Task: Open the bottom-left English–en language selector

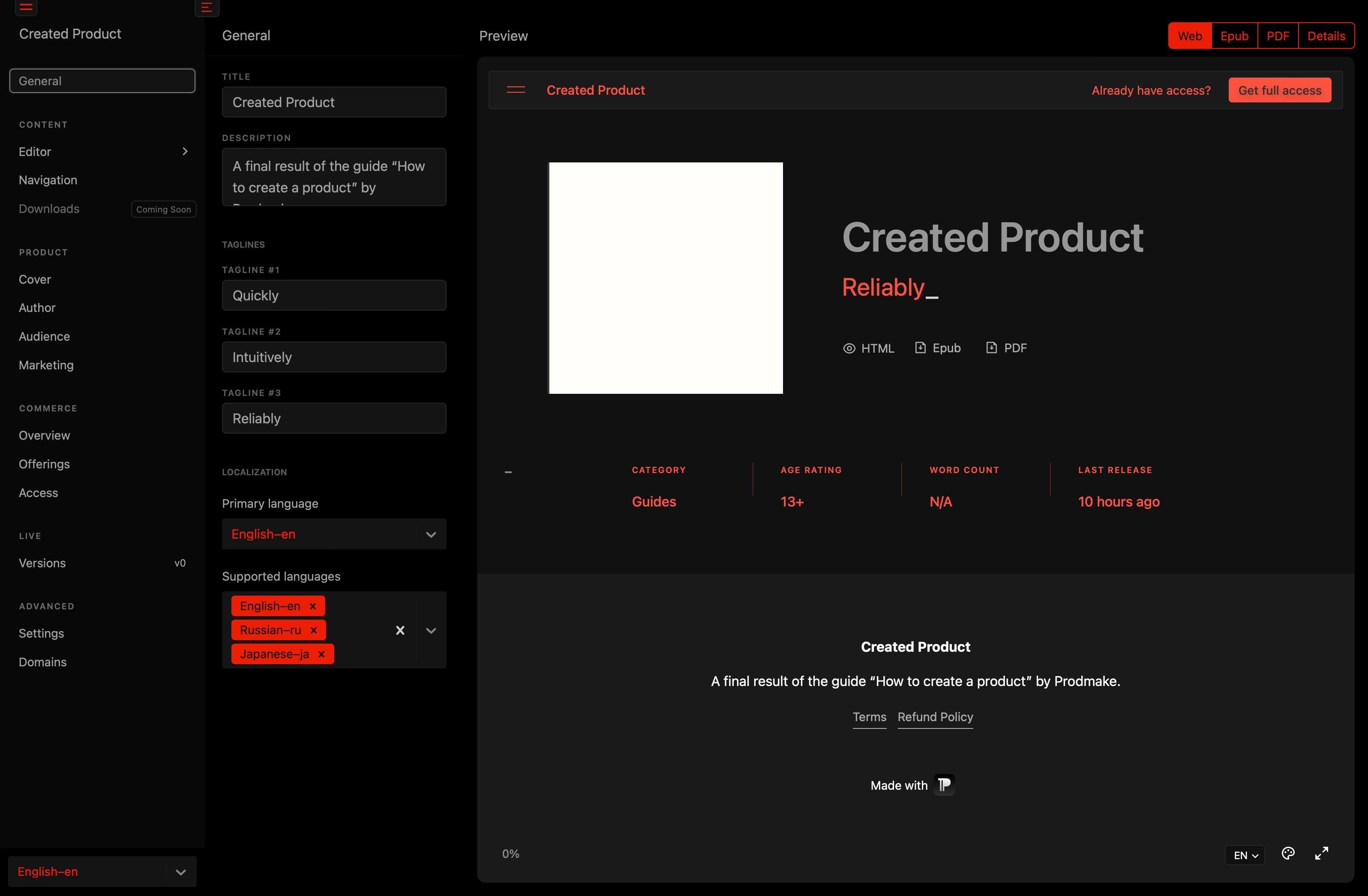Action: 102,872
